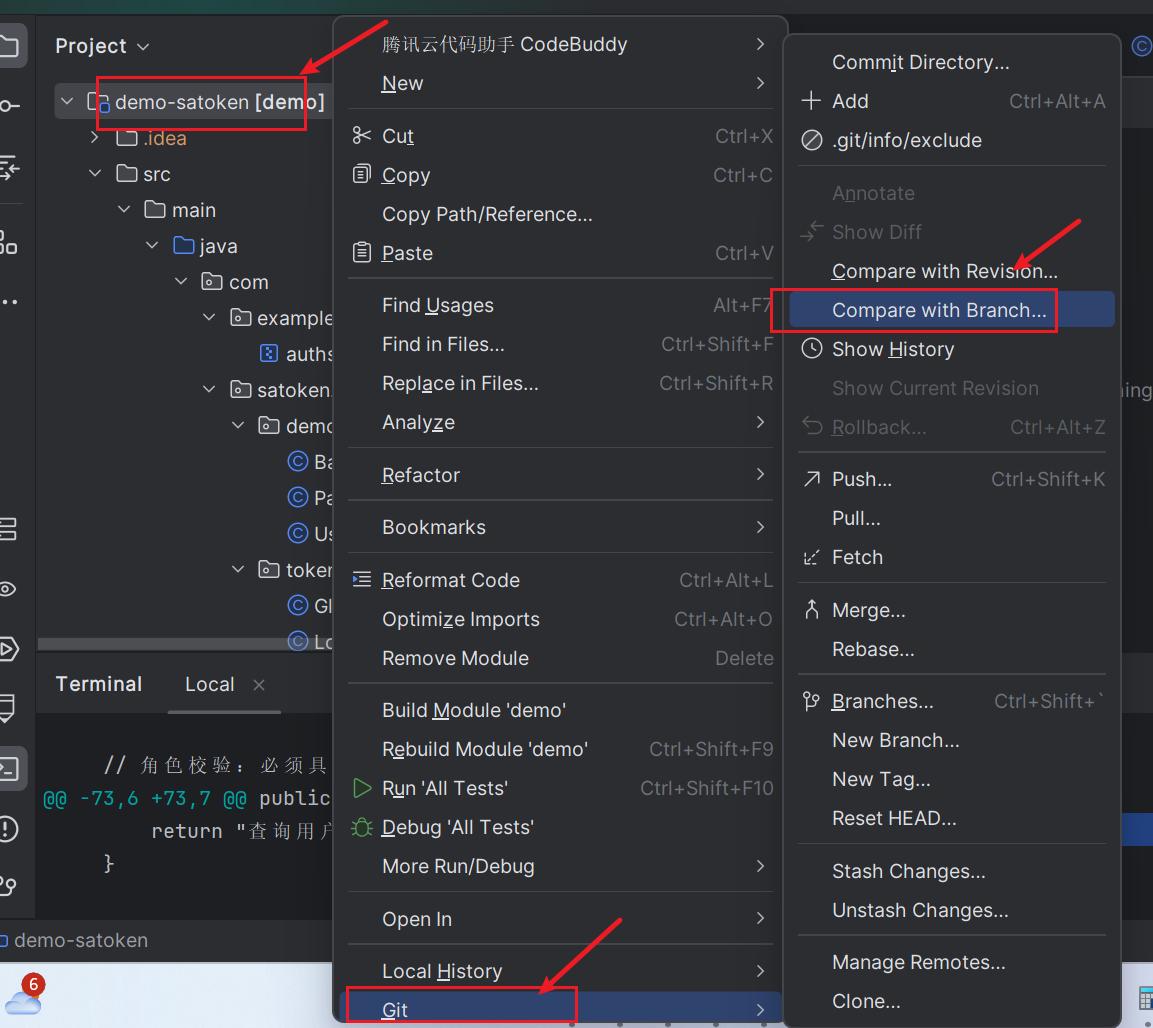Click demo-satoken breadcrumb in status bar
1153x1028 pixels.
tap(81, 940)
